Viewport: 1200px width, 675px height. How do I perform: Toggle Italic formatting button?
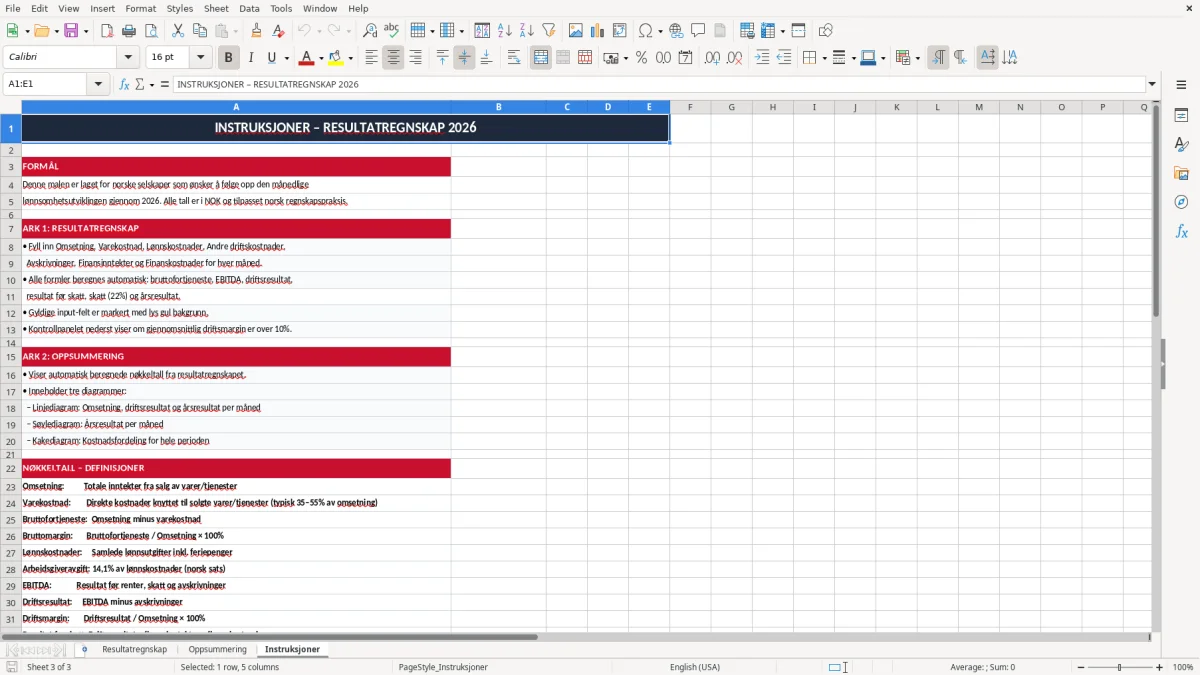pyautogui.click(x=251, y=58)
